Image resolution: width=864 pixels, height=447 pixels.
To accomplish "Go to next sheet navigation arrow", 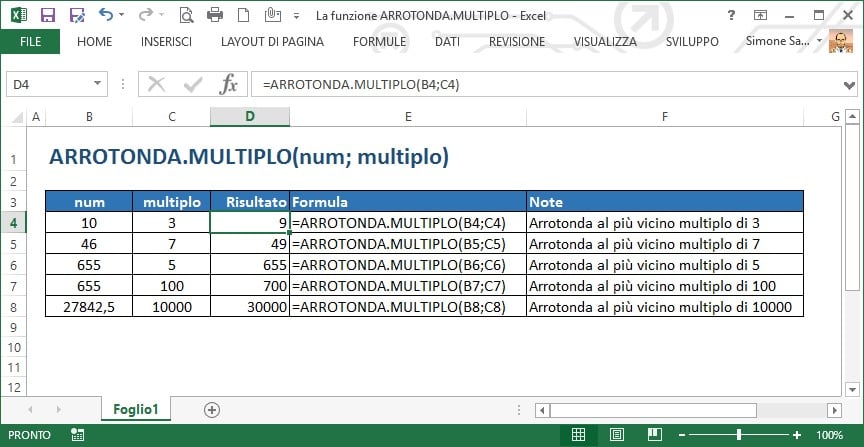I will click(x=58, y=410).
